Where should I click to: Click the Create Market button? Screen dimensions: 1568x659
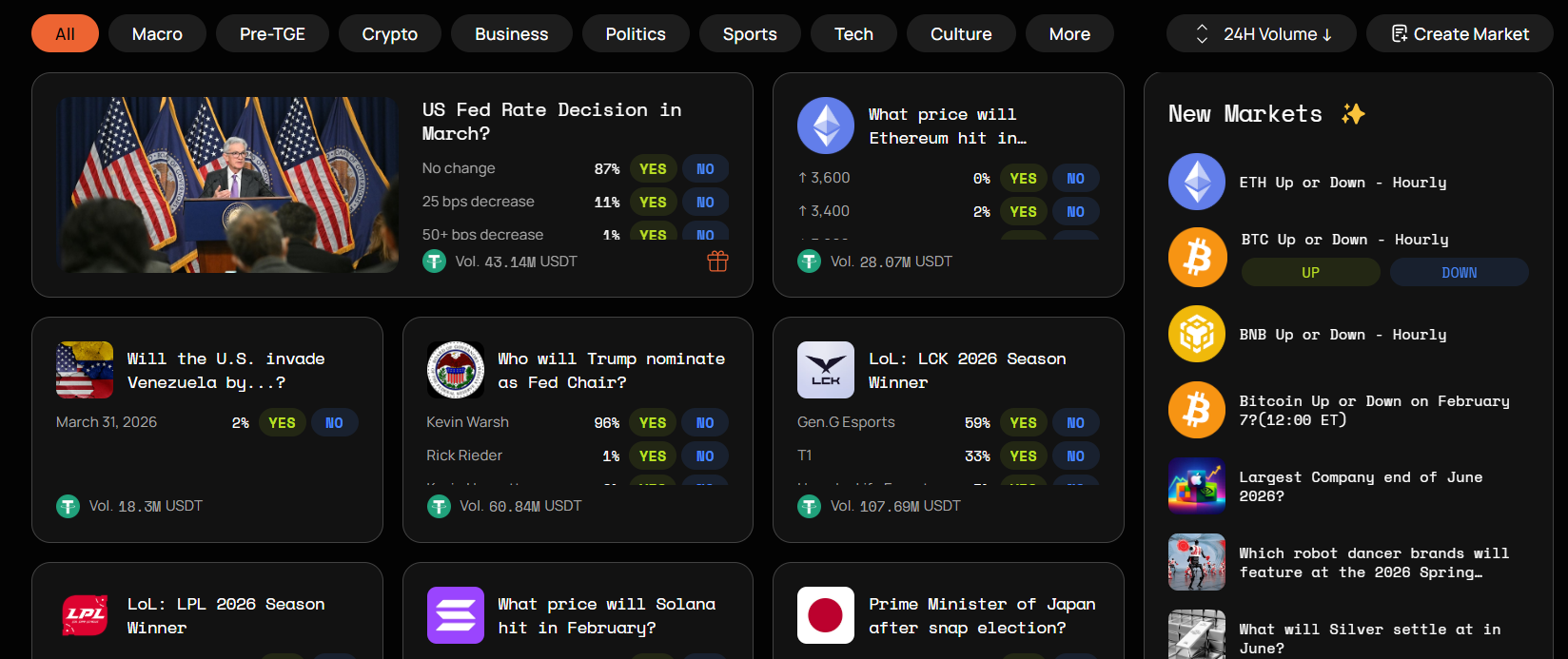[x=1459, y=34]
